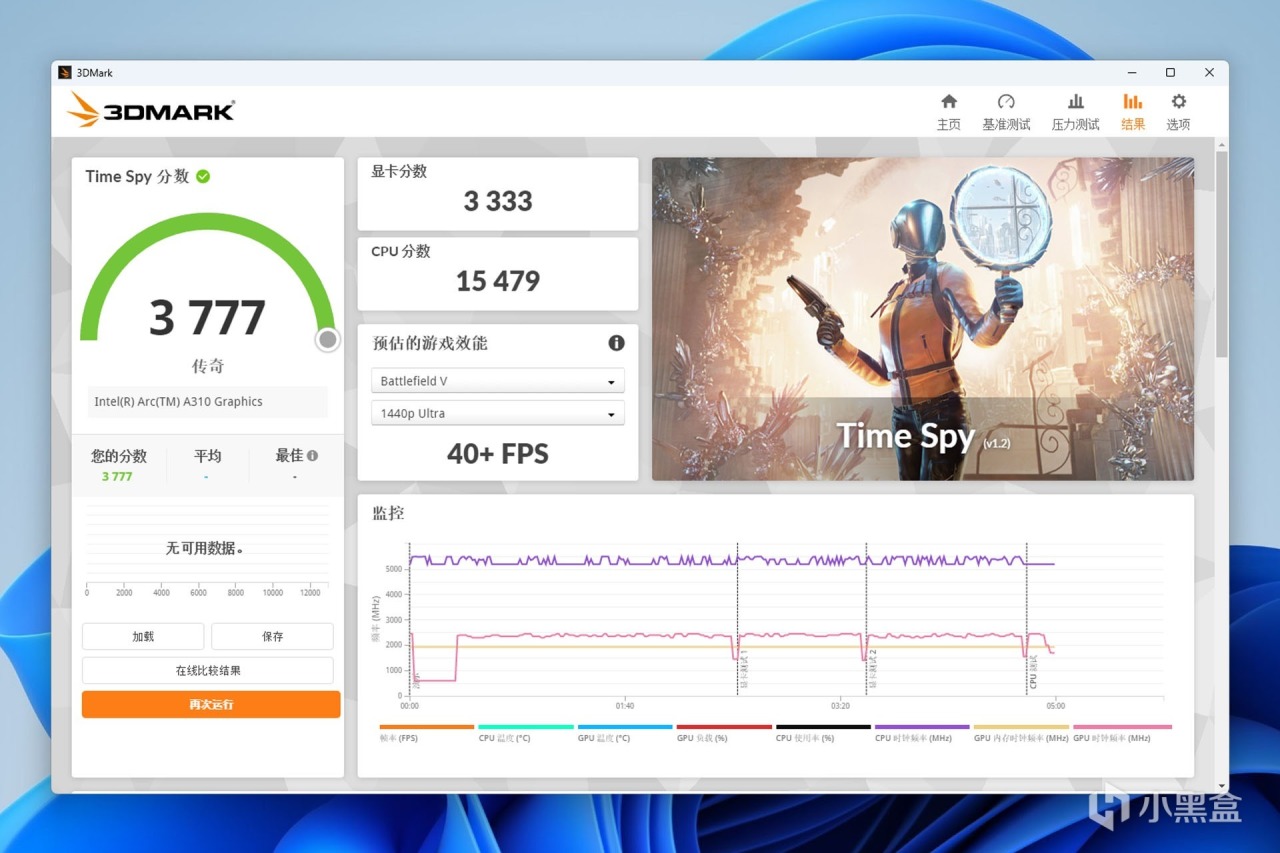Screen dimensions: 1280x853
Task: Toggle the CPU 时钟频率 (MHz) legend series
Action: point(921,733)
